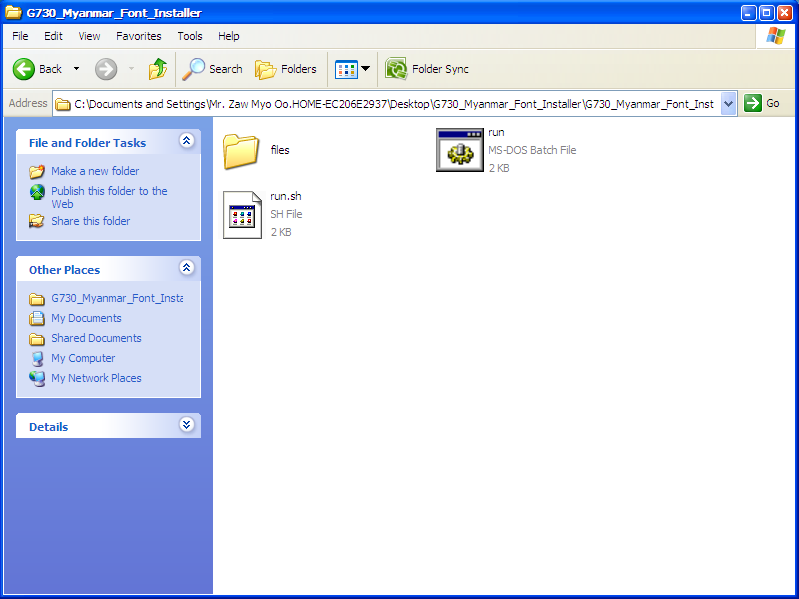Image resolution: width=799 pixels, height=599 pixels.
Task: Click Publish this folder to the Web
Action: coord(109,198)
